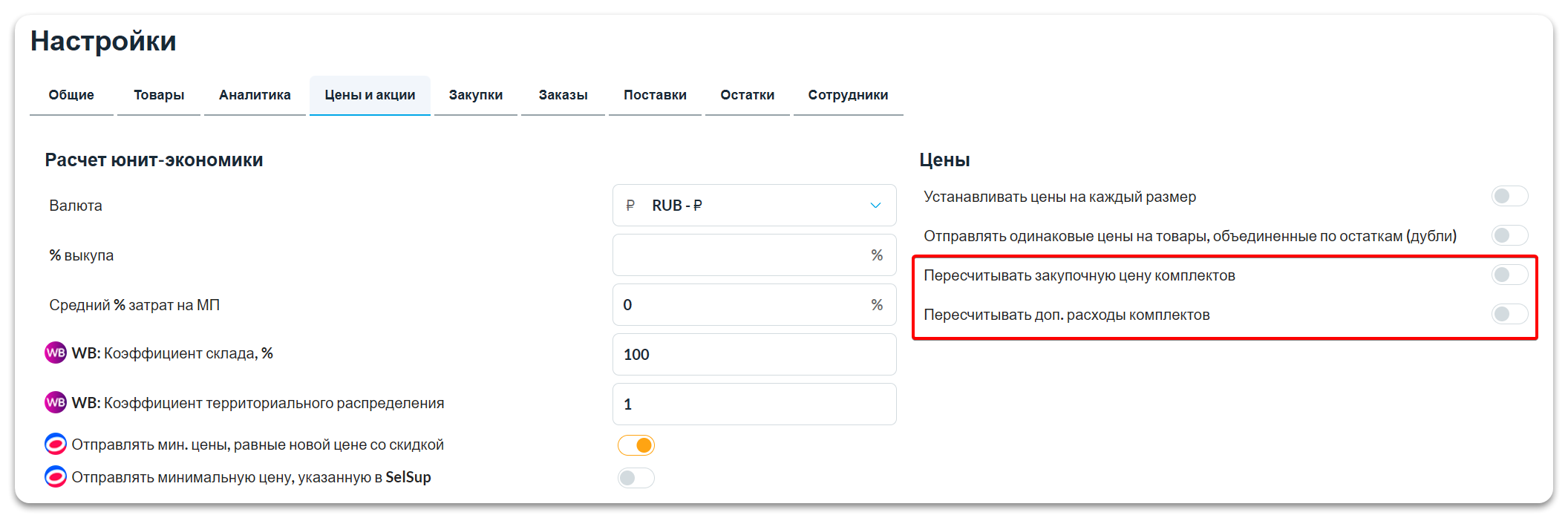Toggle Устанавливать цены на каждый размер

tap(1509, 197)
